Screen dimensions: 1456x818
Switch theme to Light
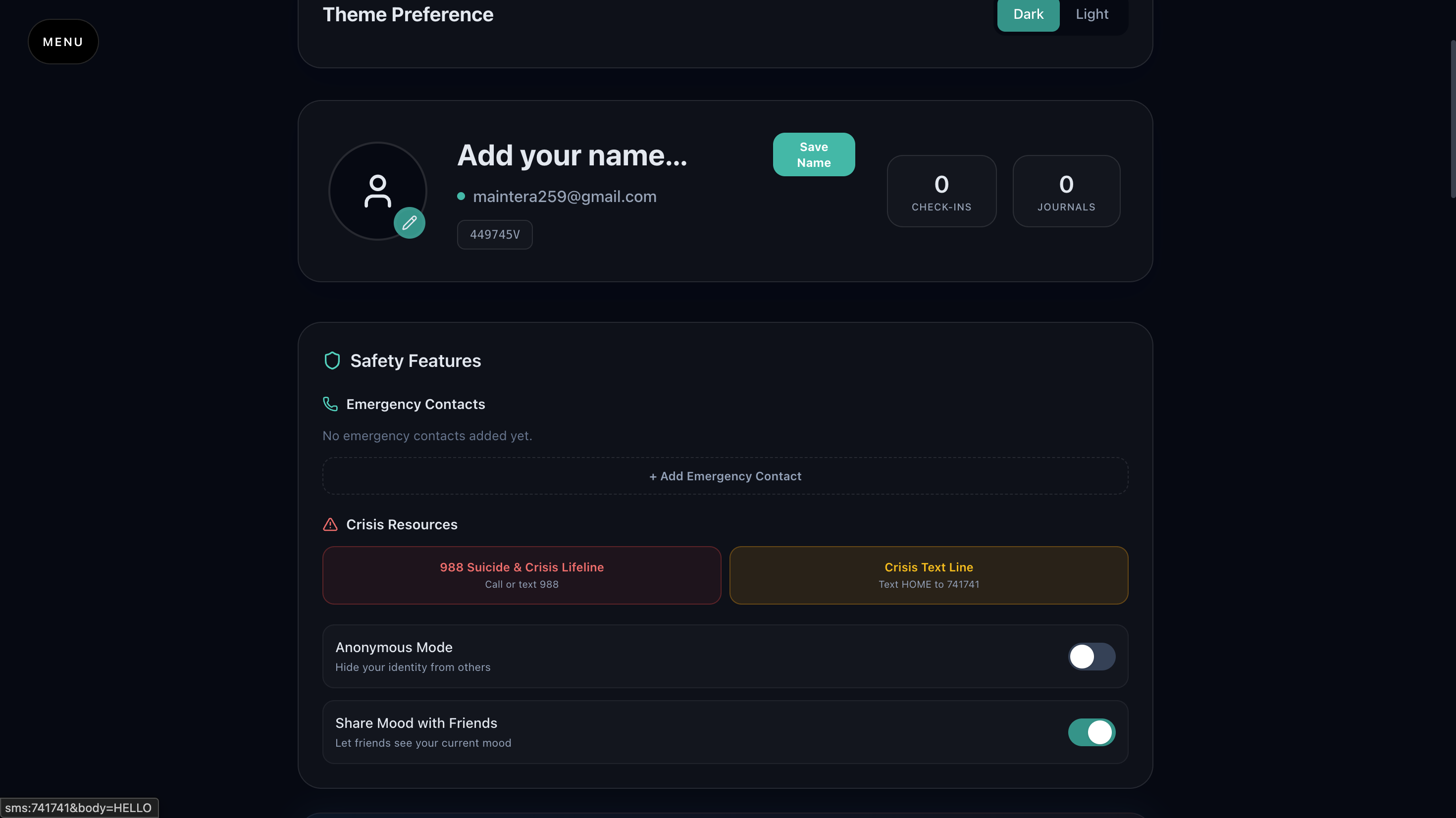(x=1092, y=14)
